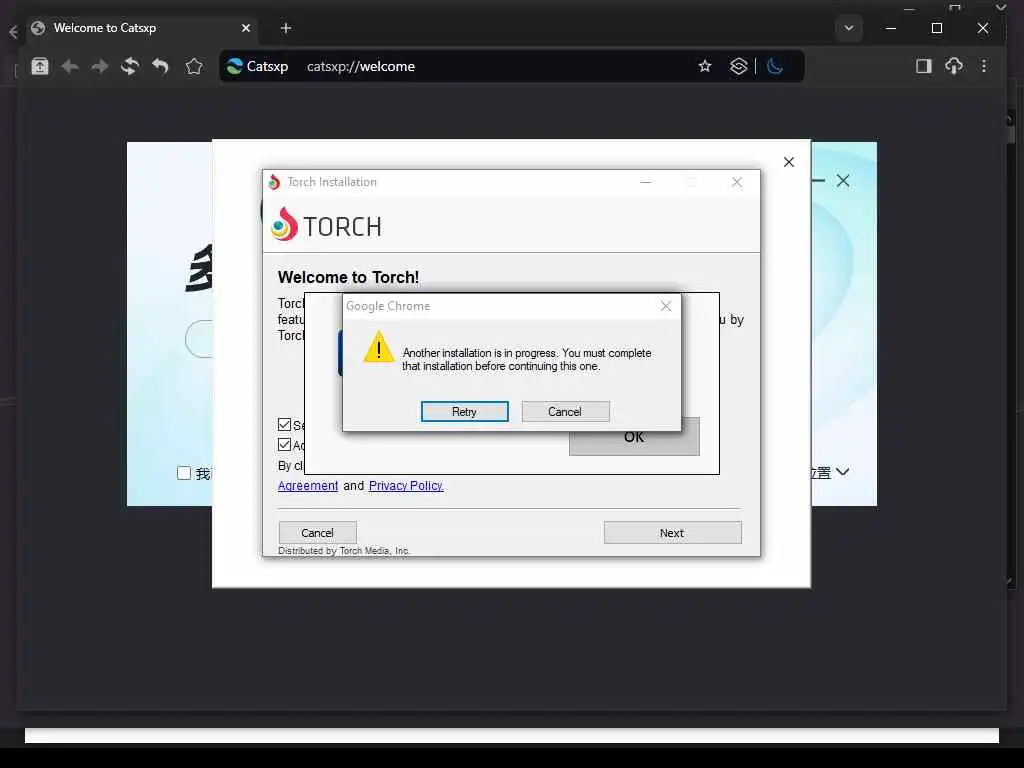
Task: Go back using the toolbar back arrow
Action: [70, 66]
